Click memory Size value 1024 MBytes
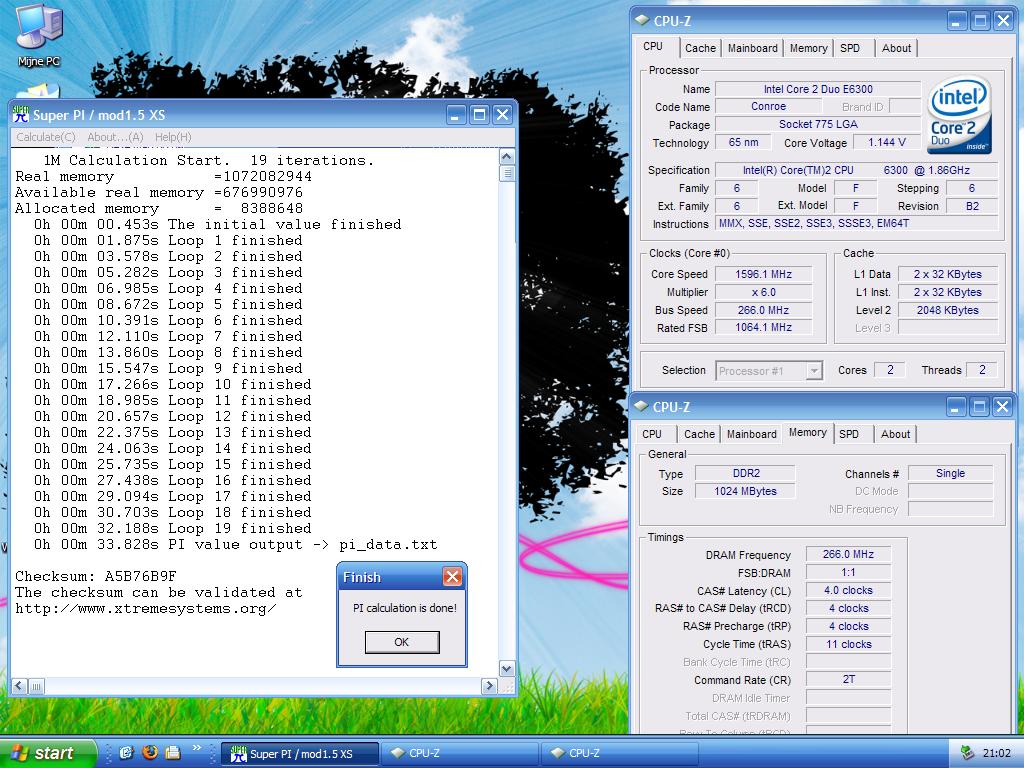The height and width of the screenshot is (768, 1024). 746,491
